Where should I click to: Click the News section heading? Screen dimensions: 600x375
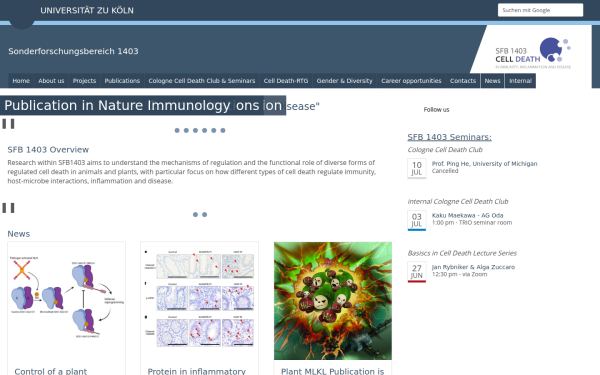pyautogui.click(x=19, y=234)
